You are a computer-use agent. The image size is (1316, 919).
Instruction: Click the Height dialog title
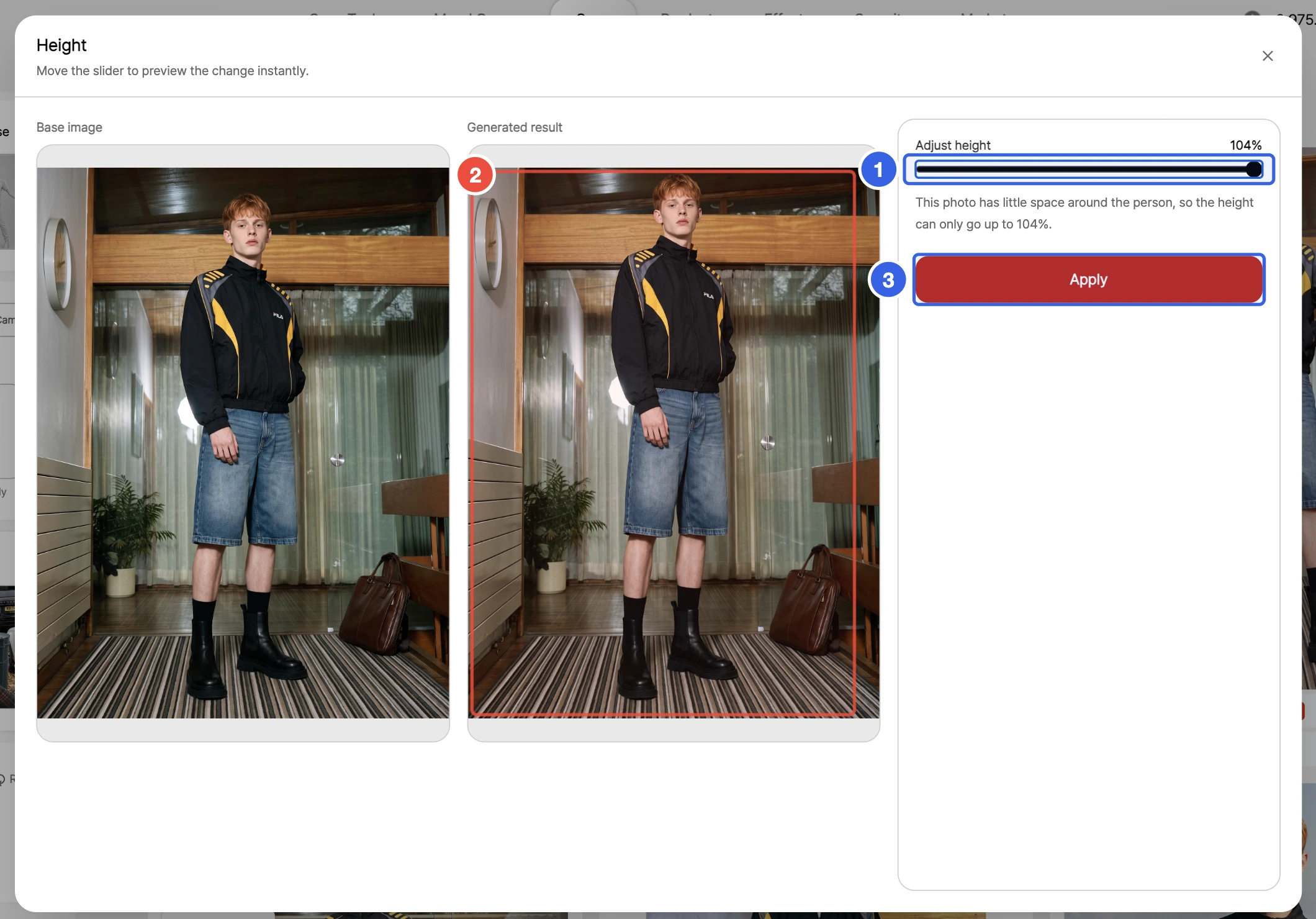(61, 45)
